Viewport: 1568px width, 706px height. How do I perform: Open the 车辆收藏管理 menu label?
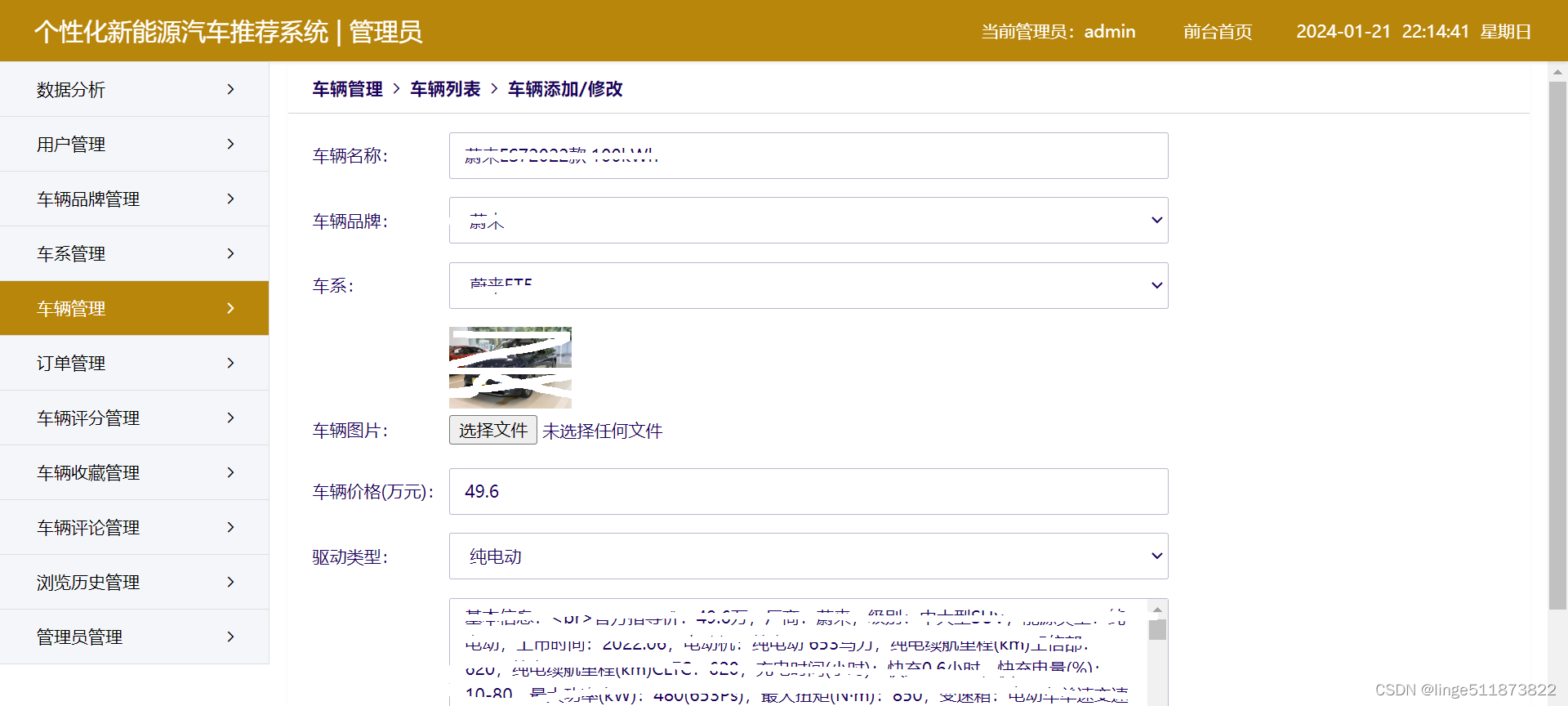coord(88,473)
